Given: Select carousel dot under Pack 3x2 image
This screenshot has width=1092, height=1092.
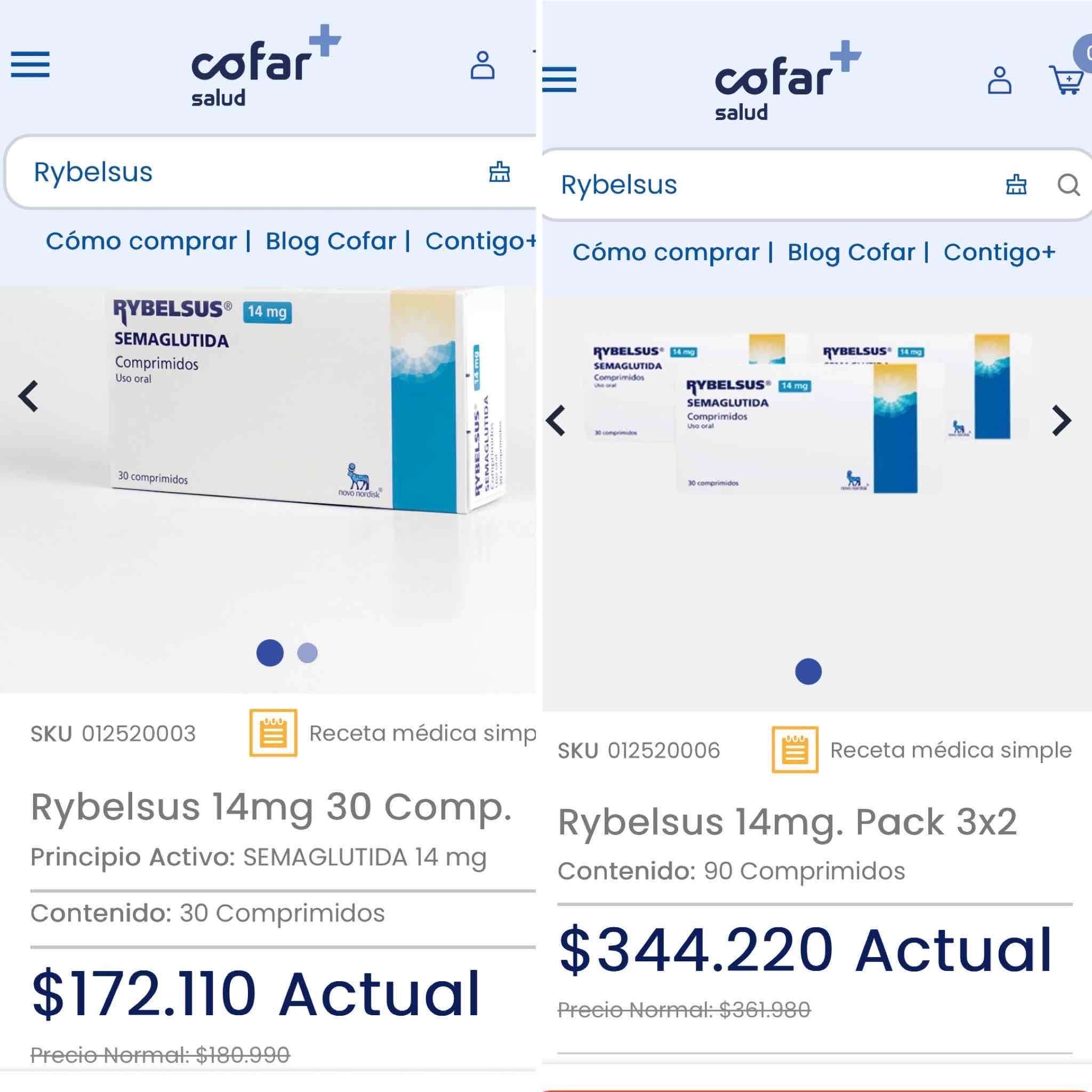Looking at the screenshot, I should [x=808, y=671].
